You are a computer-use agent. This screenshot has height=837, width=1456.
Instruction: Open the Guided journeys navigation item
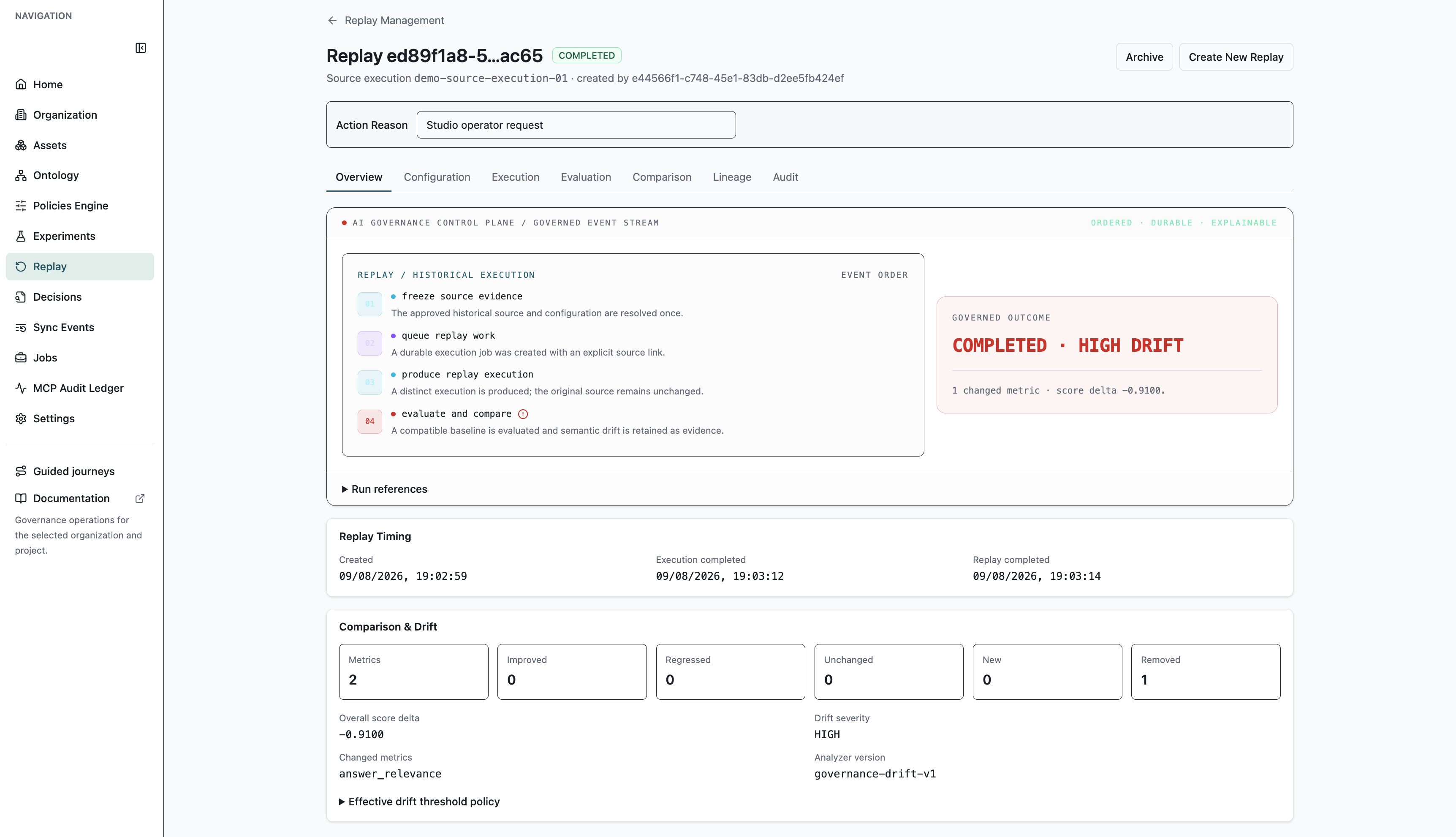(80, 471)
